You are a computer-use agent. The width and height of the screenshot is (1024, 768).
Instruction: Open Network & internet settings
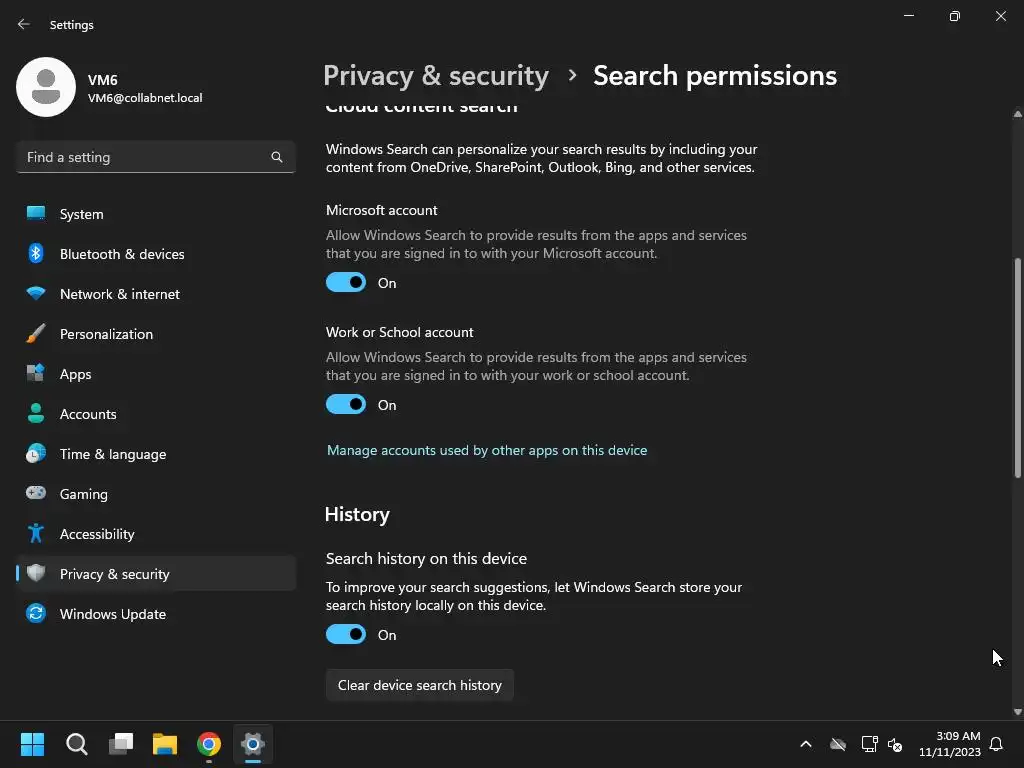[x=120, y=294]
